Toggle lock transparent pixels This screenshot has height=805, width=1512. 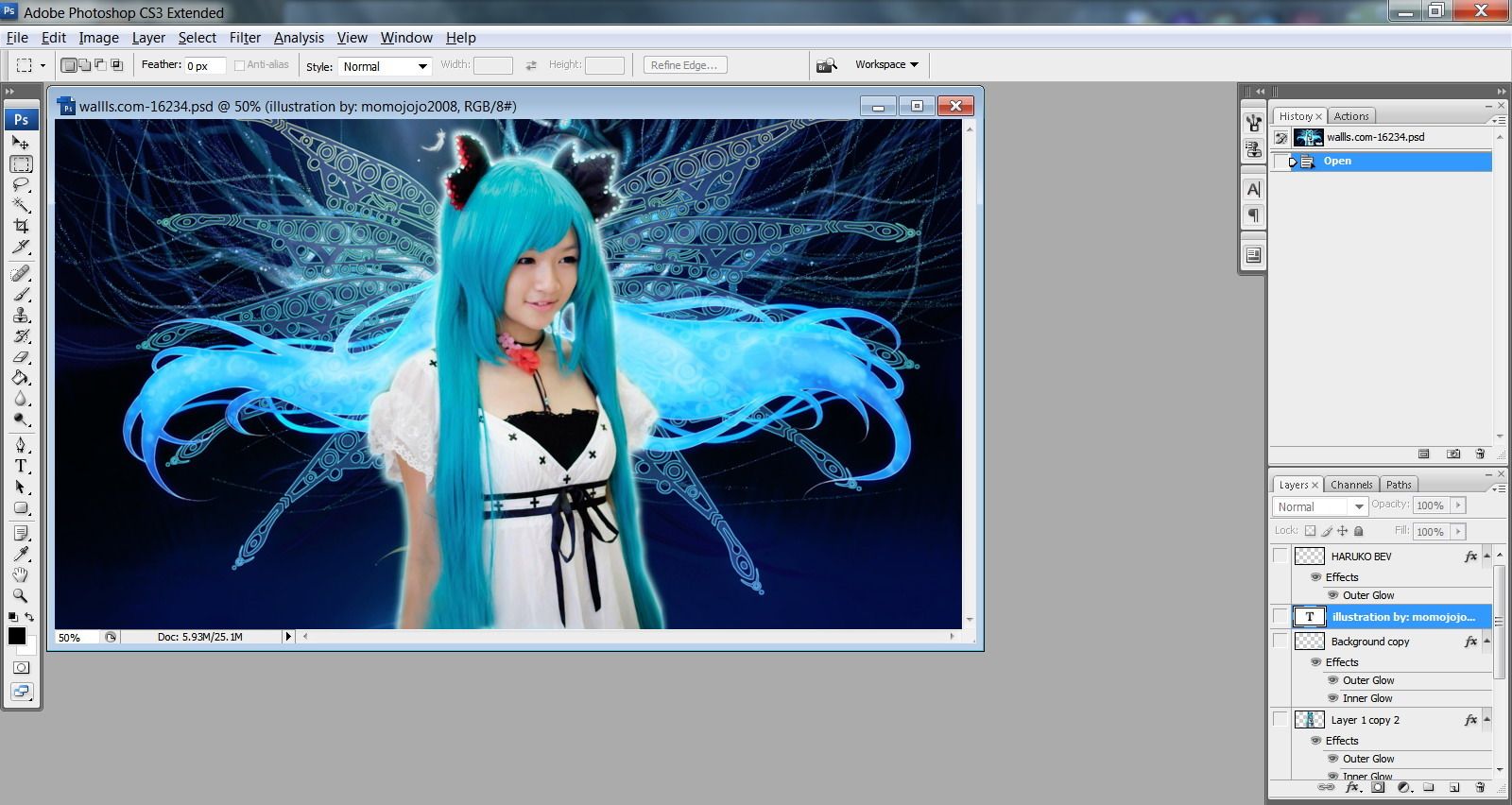pos(1310,531)
